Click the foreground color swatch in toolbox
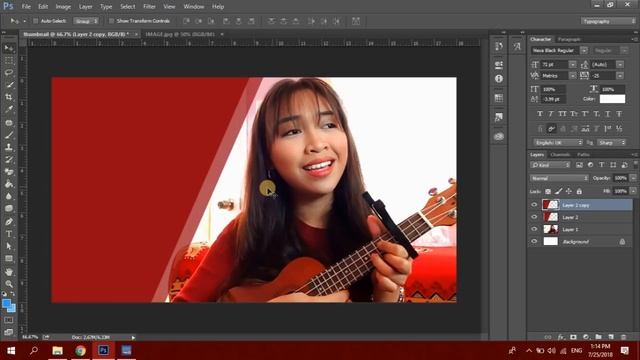This screenshot has height=360, width=640. click(x=6, y=303)
